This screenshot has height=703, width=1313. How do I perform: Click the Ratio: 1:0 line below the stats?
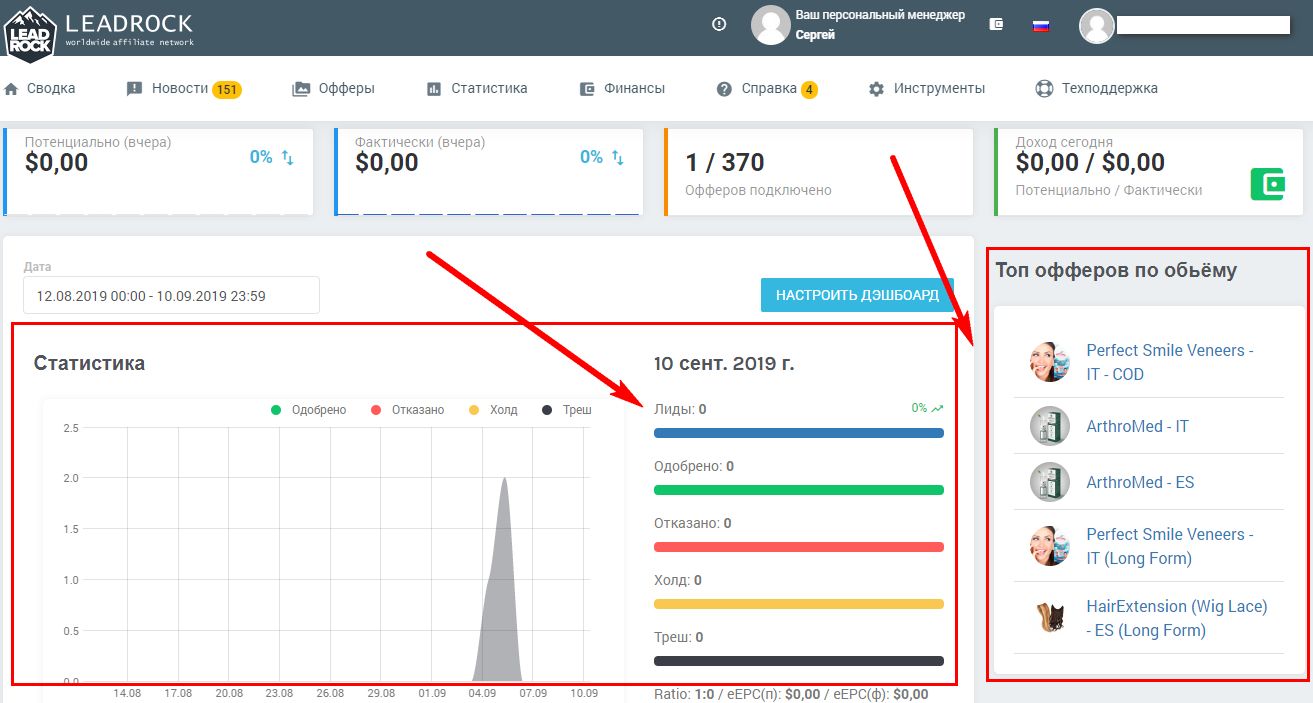791,694
